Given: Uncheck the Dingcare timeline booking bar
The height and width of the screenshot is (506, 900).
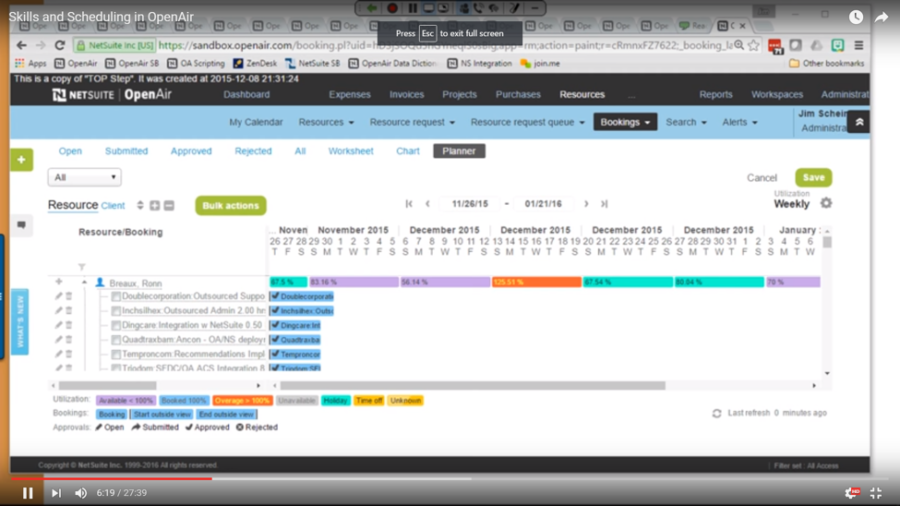Looking at the screenshot, I should (x=276, y=325).
